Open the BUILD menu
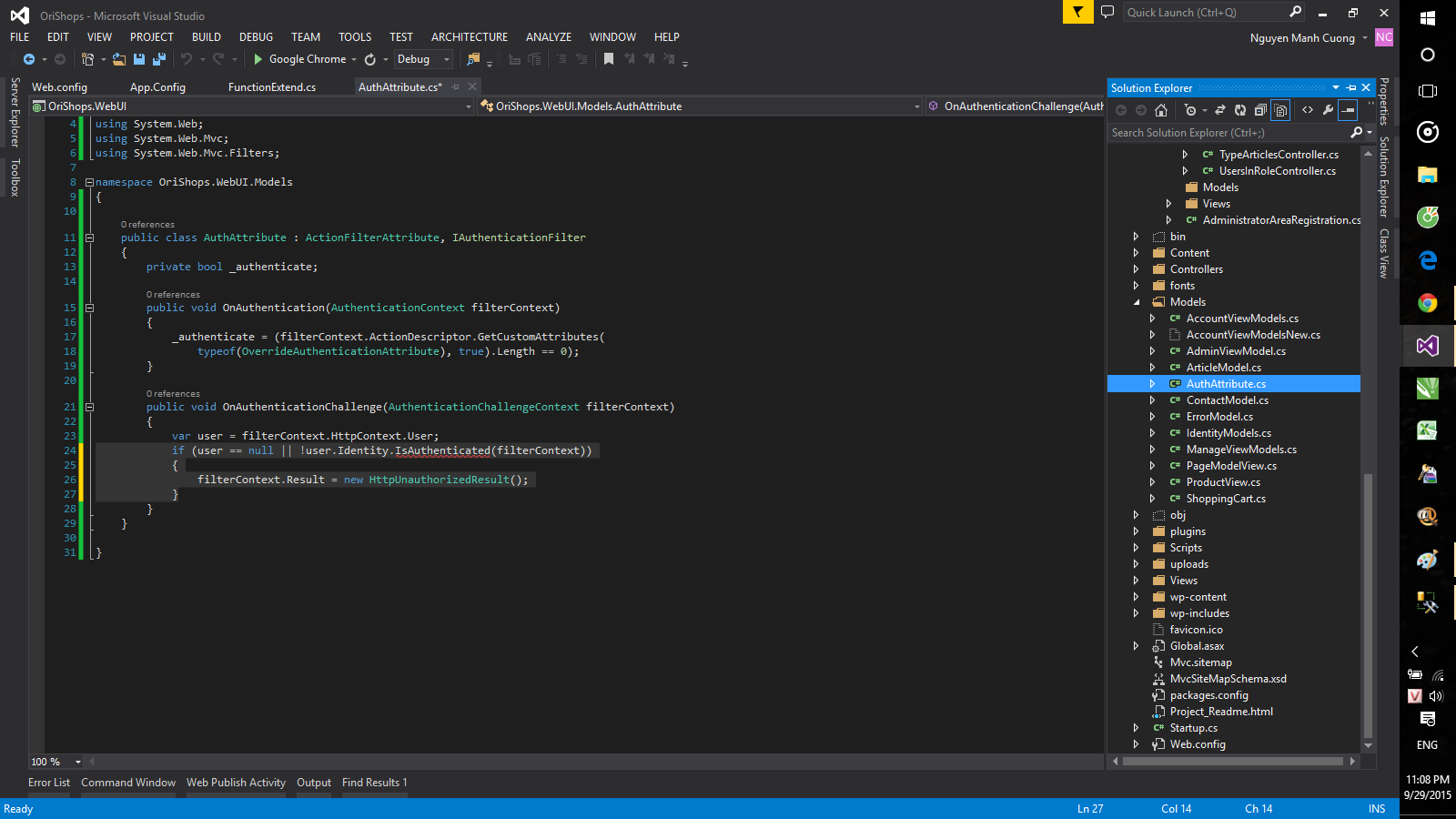The image size is (1456, 819). point(207,37)
